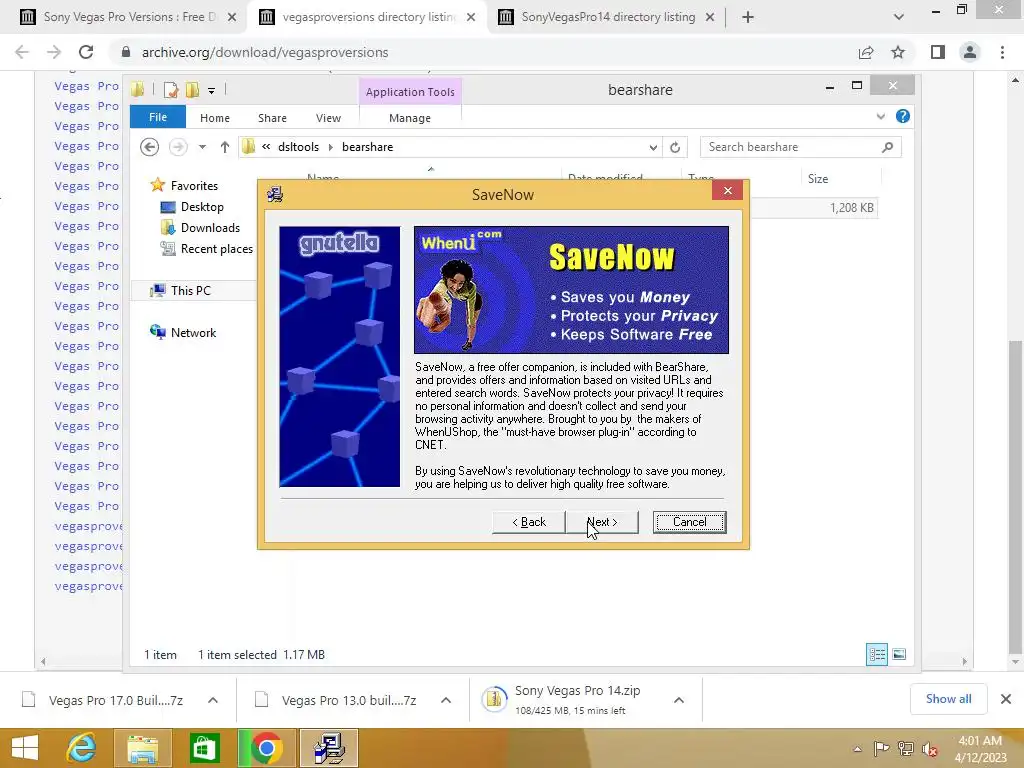Open Chrome profile avatar menu
Viewport: 1024px width, 768px height.
[970, 52]
